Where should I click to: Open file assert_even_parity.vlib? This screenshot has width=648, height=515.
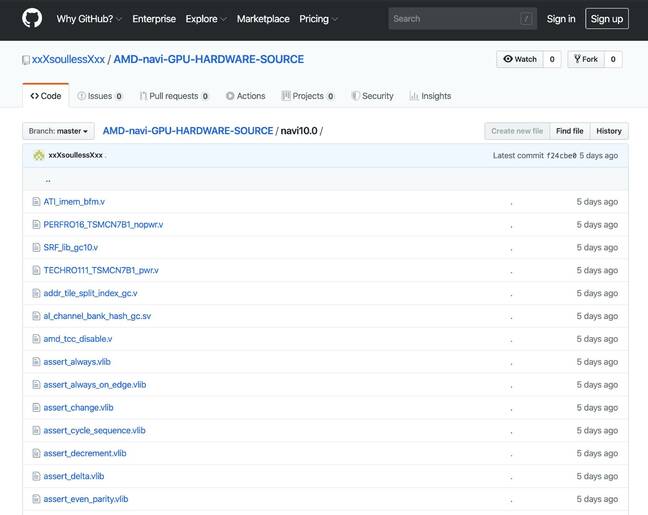pyautogui.click(x=86, y=499)
